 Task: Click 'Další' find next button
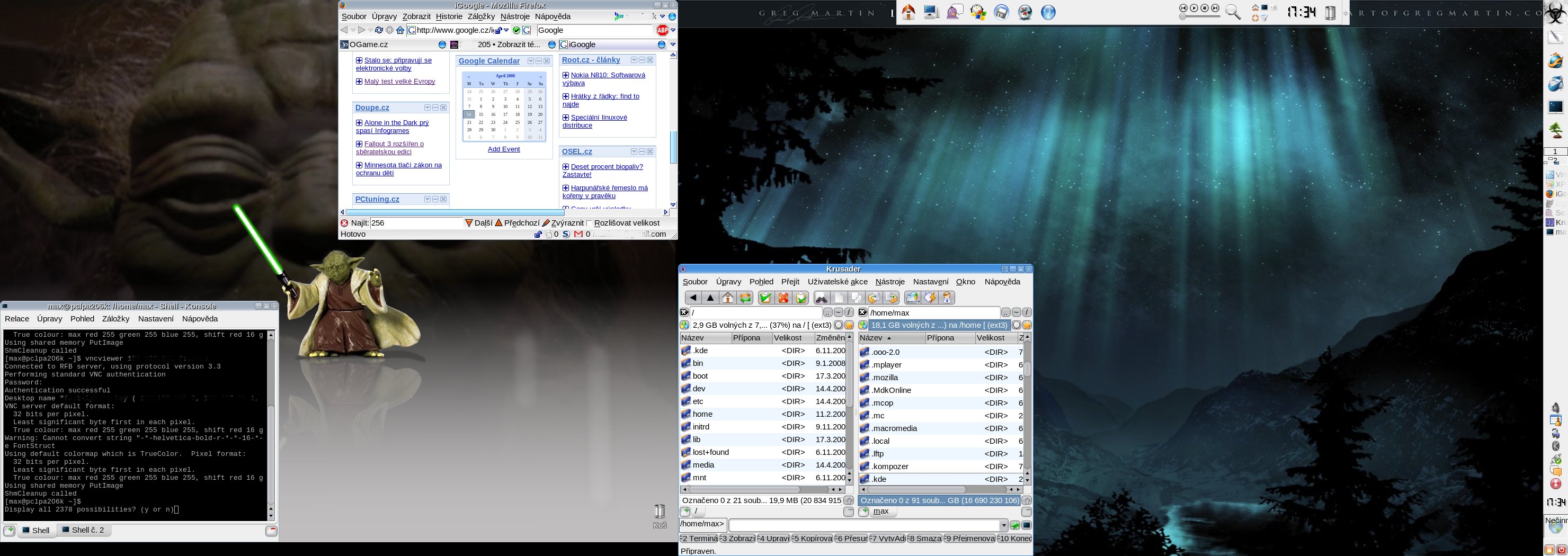coord(478,223)
